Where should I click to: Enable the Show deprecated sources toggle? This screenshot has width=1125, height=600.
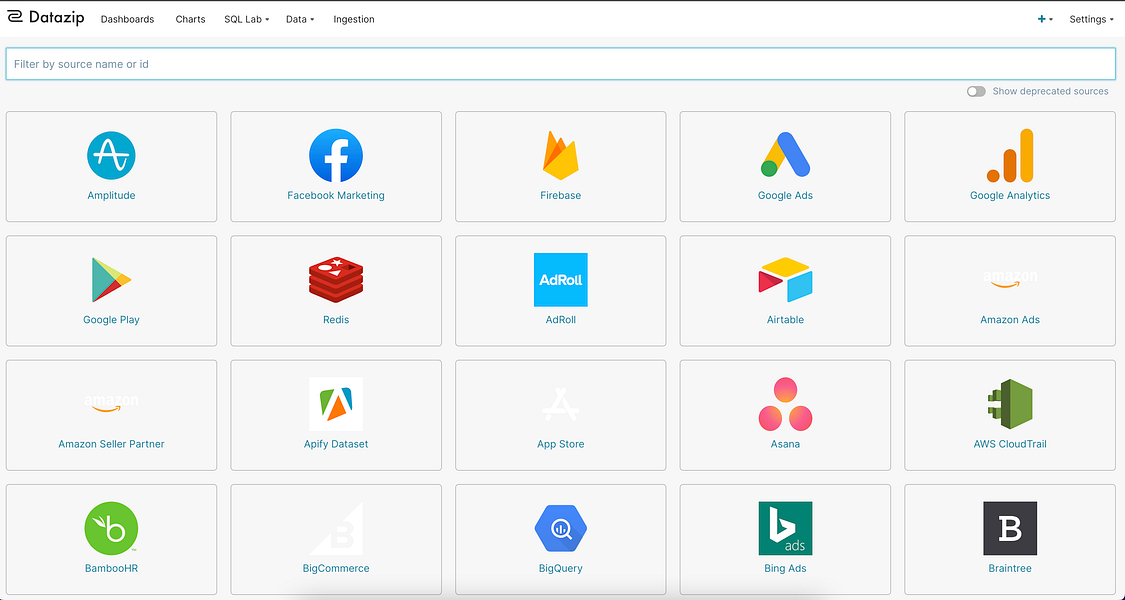click(x=976, y=91)
